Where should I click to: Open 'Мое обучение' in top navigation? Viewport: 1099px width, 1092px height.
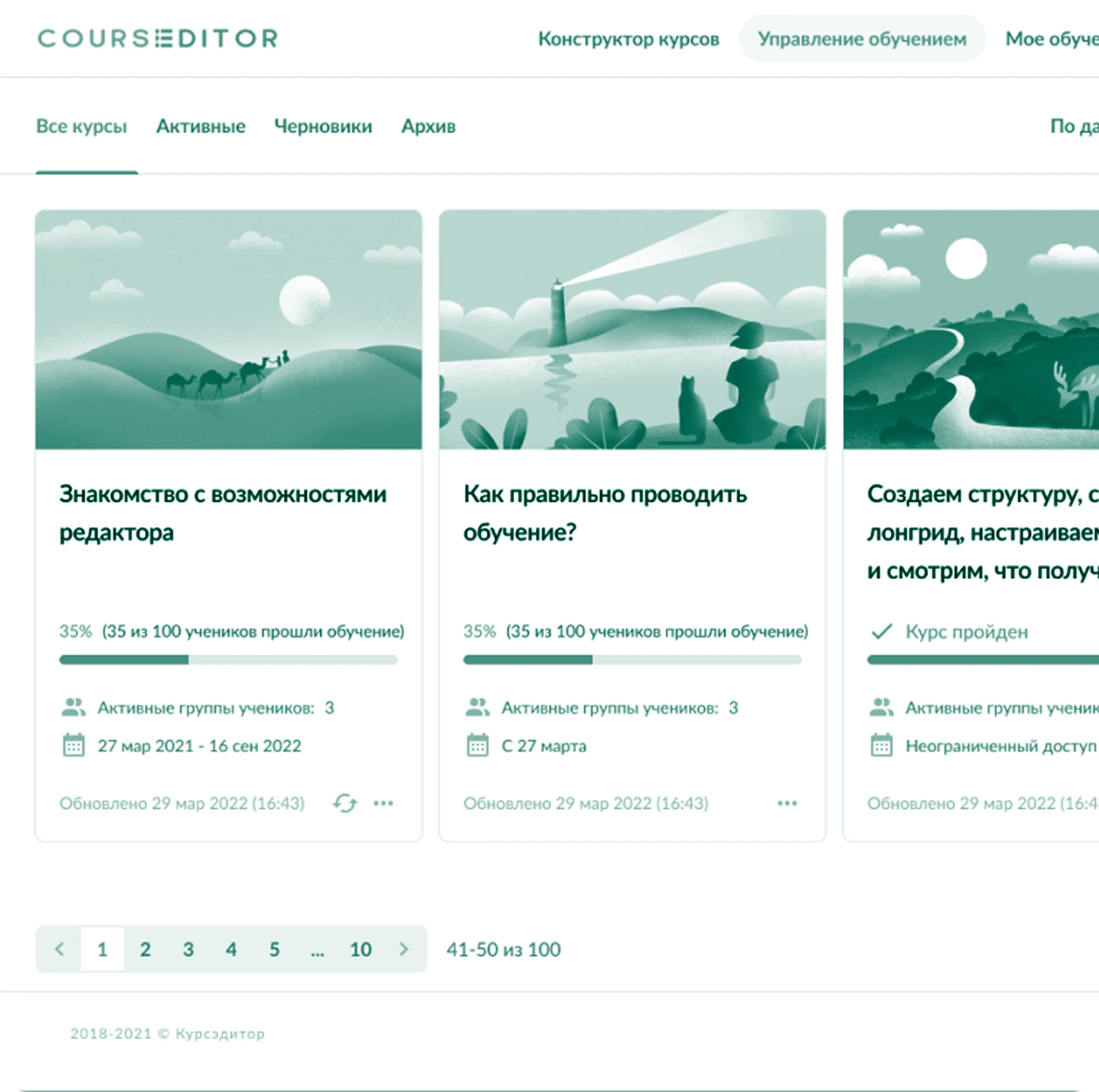pos(1052,39)
